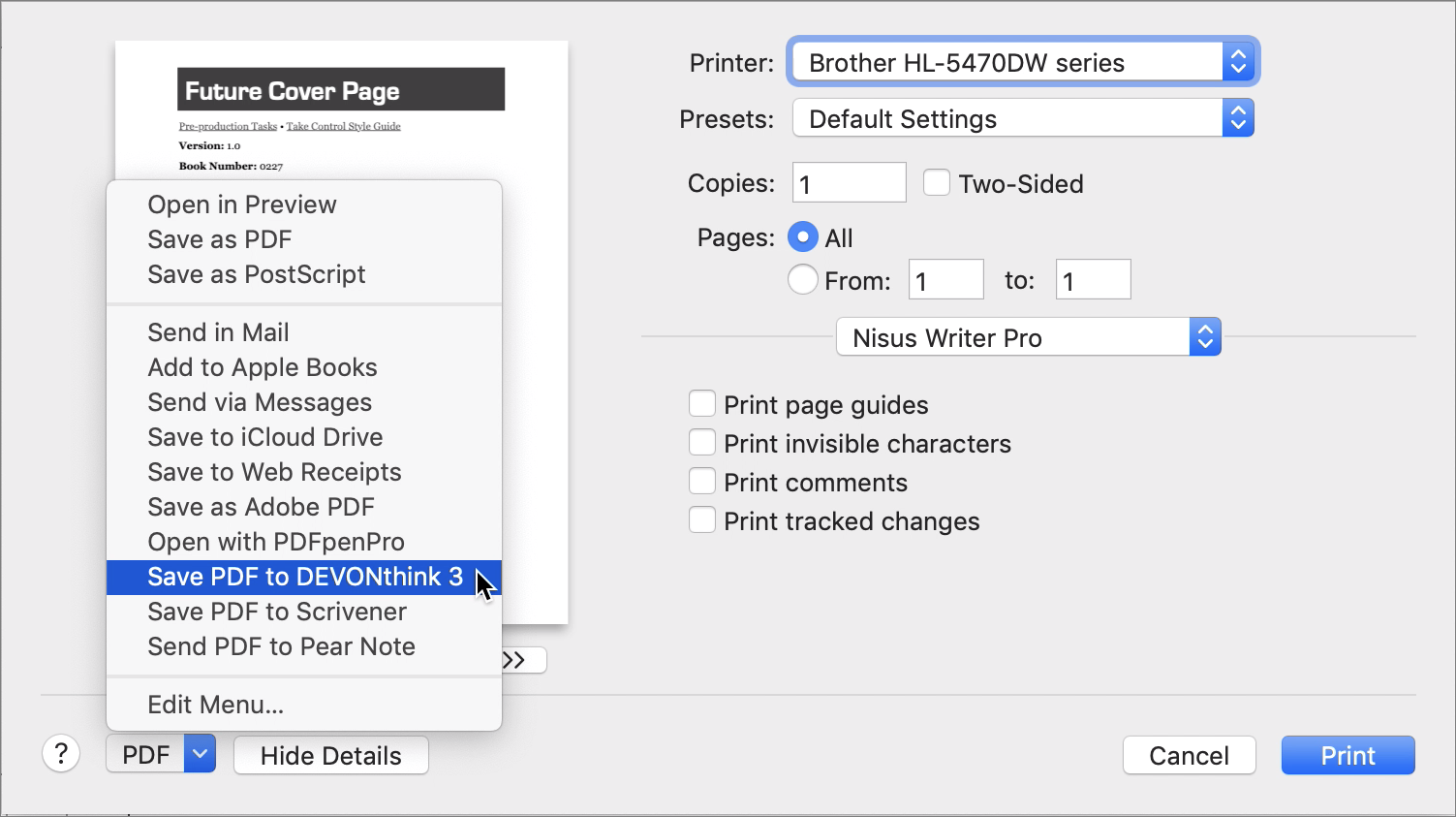Select the All pages radio button

(802, 237)
